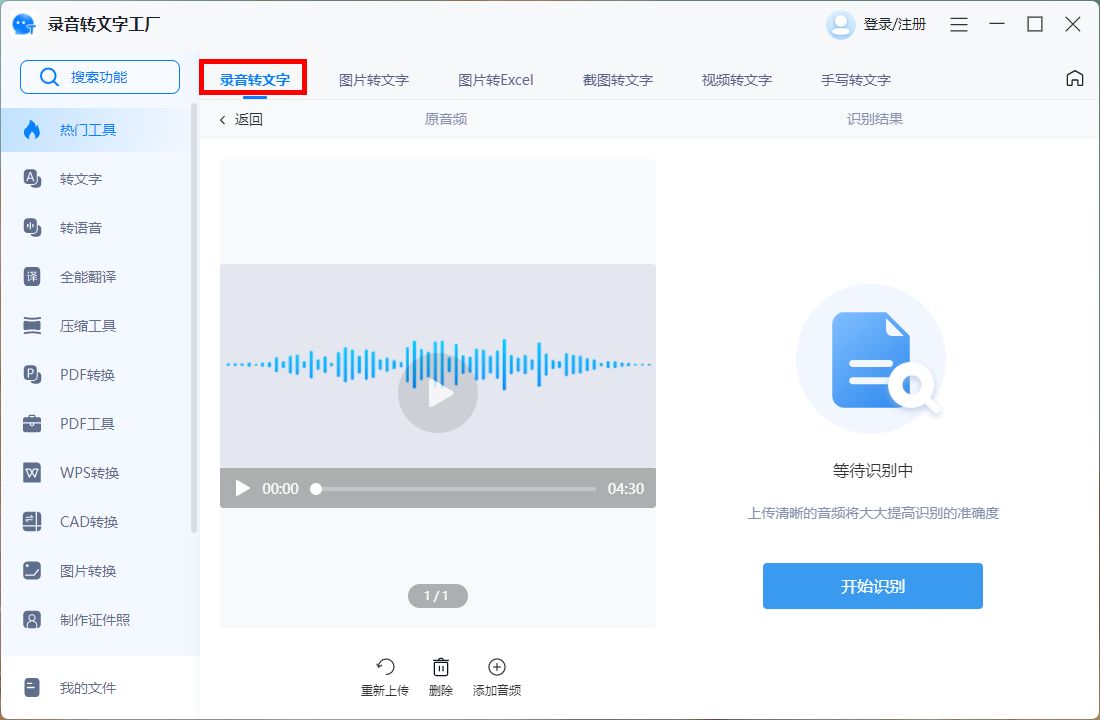Click the audio progress slider handle

pos(316,488)
